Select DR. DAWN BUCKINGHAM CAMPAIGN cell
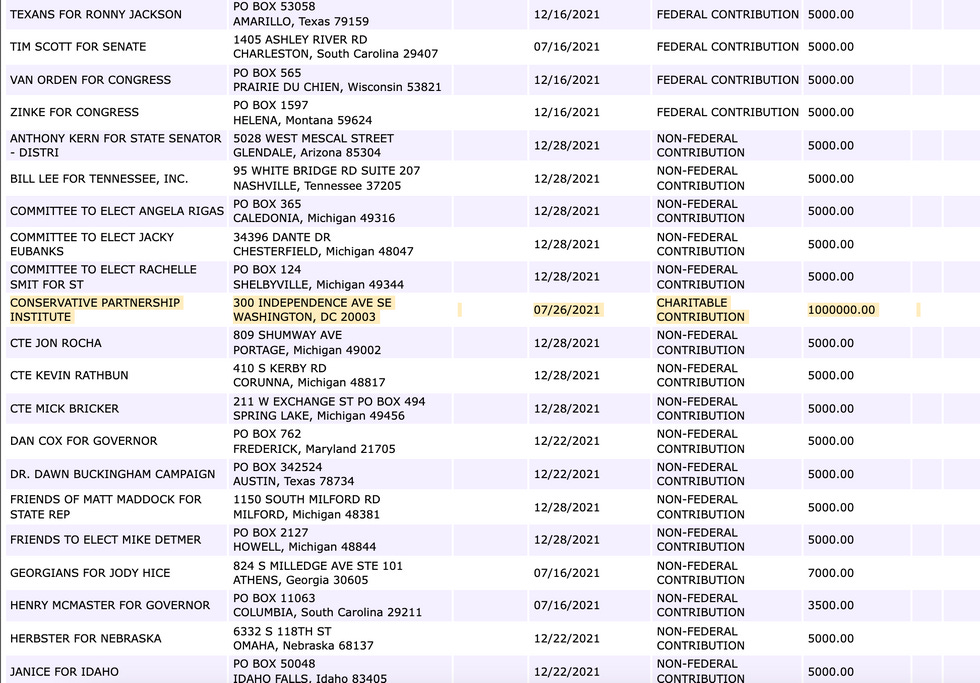This screenshot has width=980, height=683. [x=112, y=474]
